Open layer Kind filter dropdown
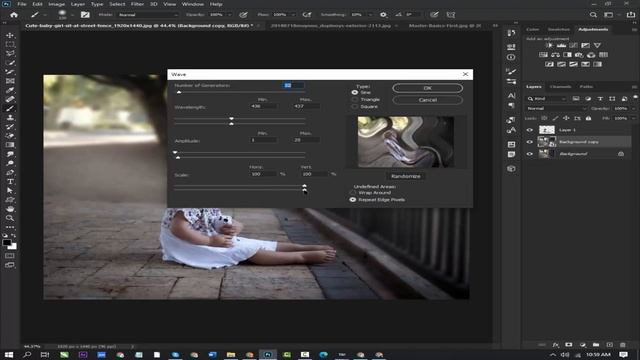The image size is (640, 360). [546, 99]
